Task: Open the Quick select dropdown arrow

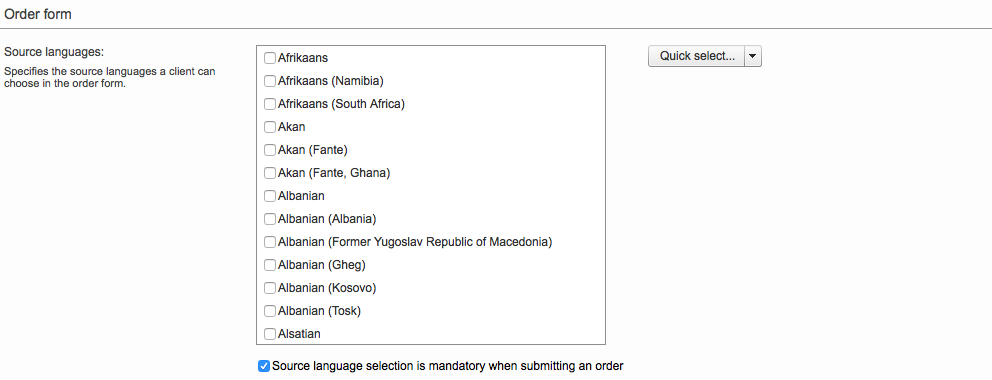Action: pyautogui.click(x=753, y=56)
